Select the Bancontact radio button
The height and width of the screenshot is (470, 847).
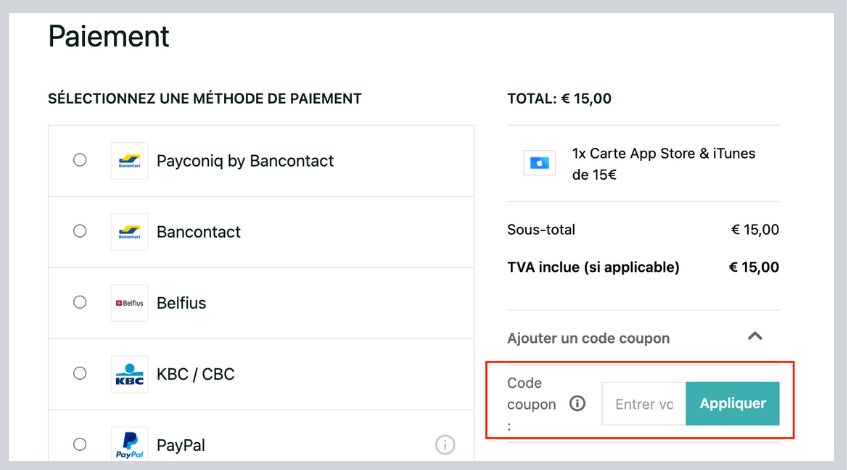pyautogui.click(x=80, y=231)
